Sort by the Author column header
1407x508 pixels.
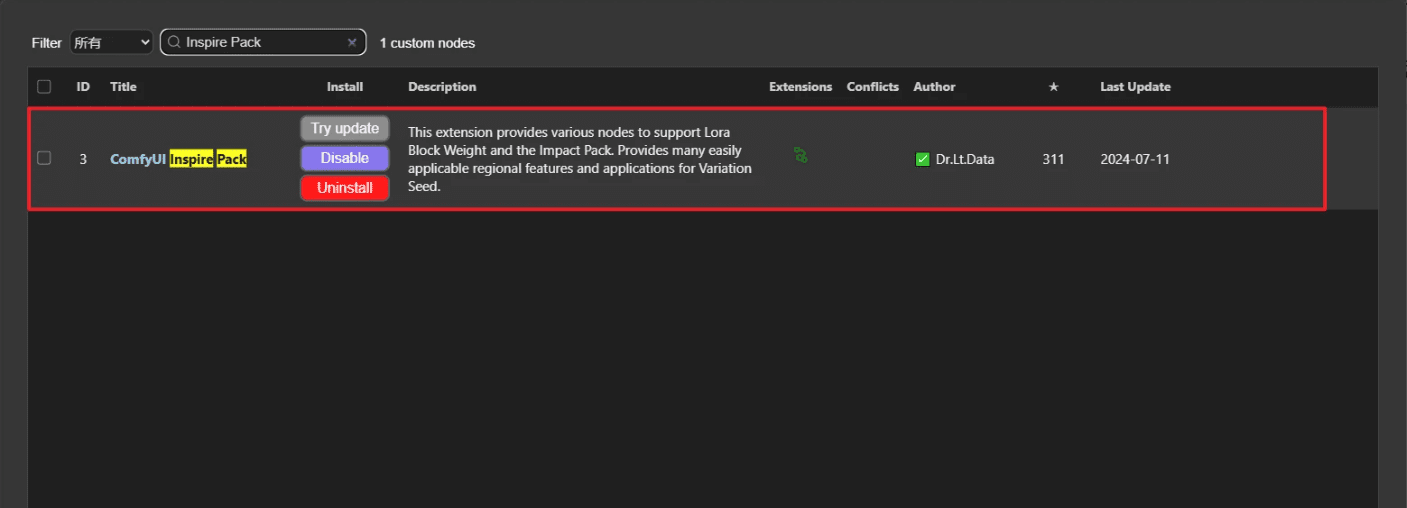click(x=934, y=87)
